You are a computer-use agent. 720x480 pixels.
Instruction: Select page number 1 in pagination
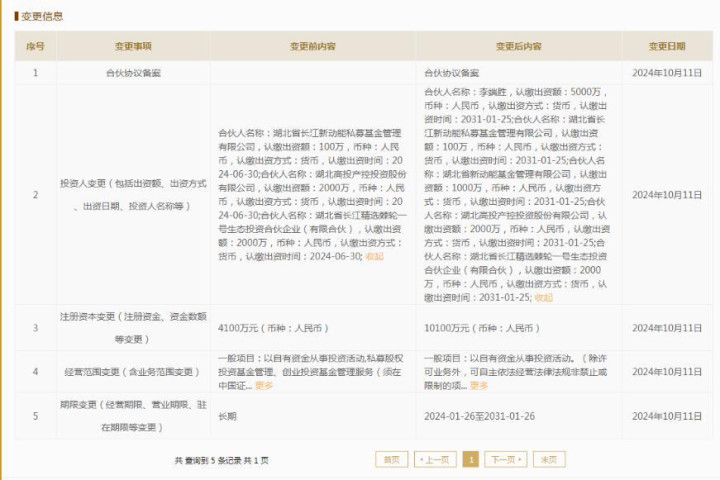[471, 459]
